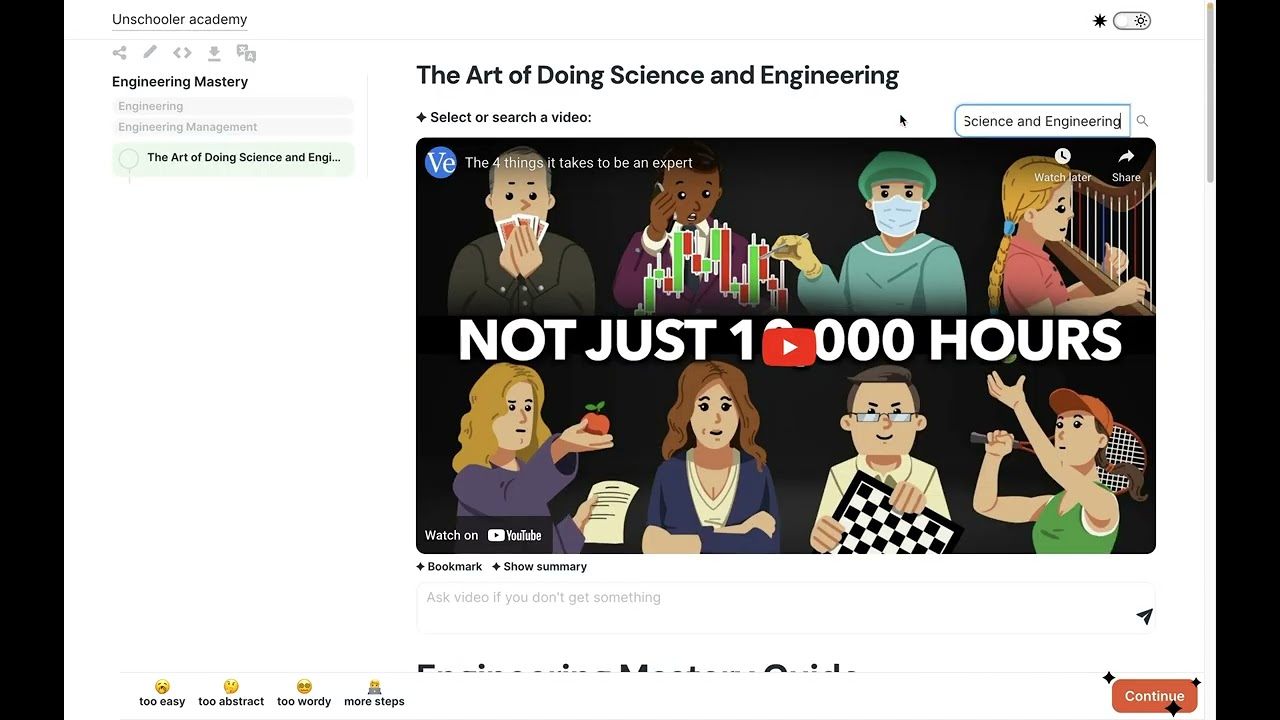Click the share icon in sidebar toolbar
The height and width of the screenshot is (720, 1280).
(120, 53)
